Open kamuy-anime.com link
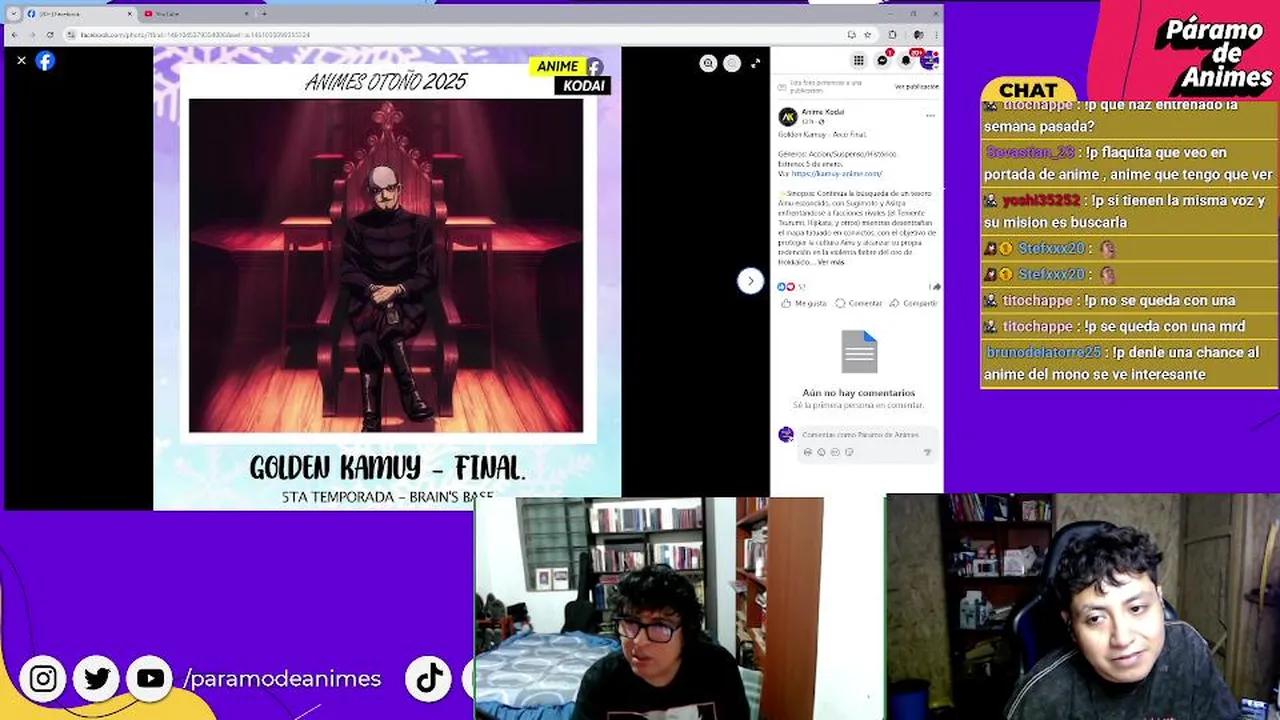 tap(836, 174)
